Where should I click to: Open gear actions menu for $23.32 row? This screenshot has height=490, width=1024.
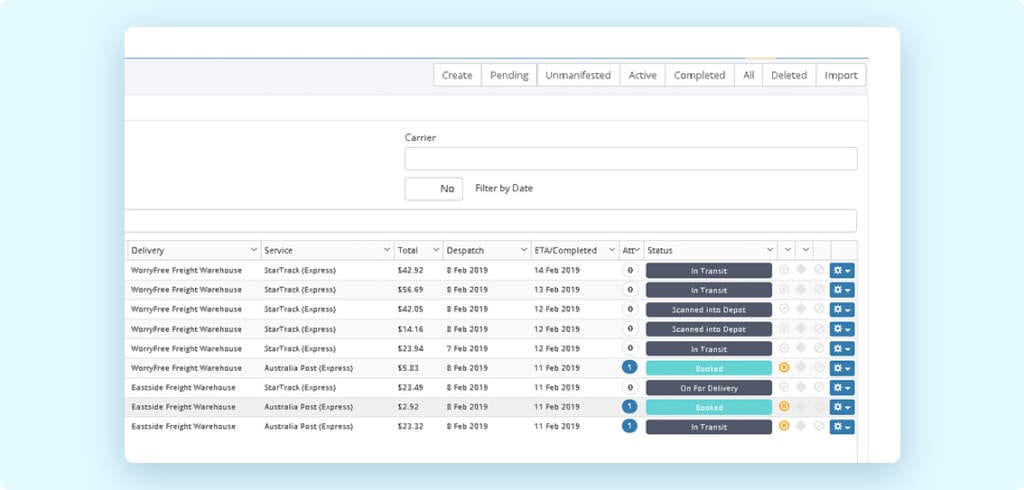pyautogui.click(x=842, y=427)
